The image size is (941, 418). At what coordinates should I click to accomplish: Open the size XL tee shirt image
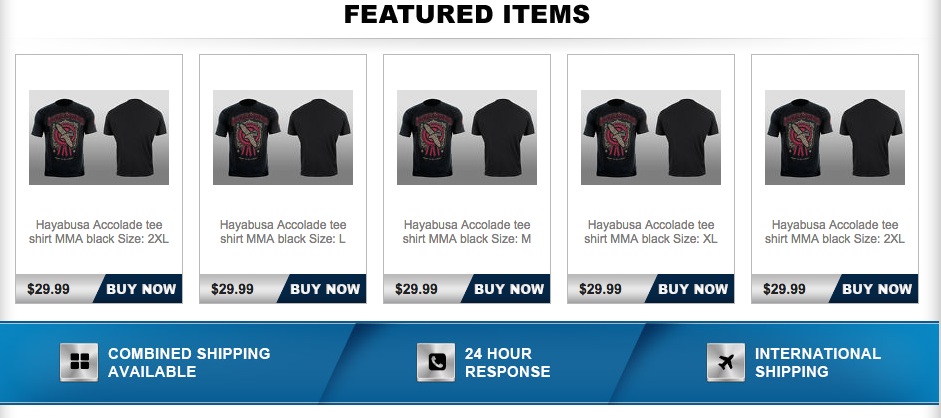651,137
